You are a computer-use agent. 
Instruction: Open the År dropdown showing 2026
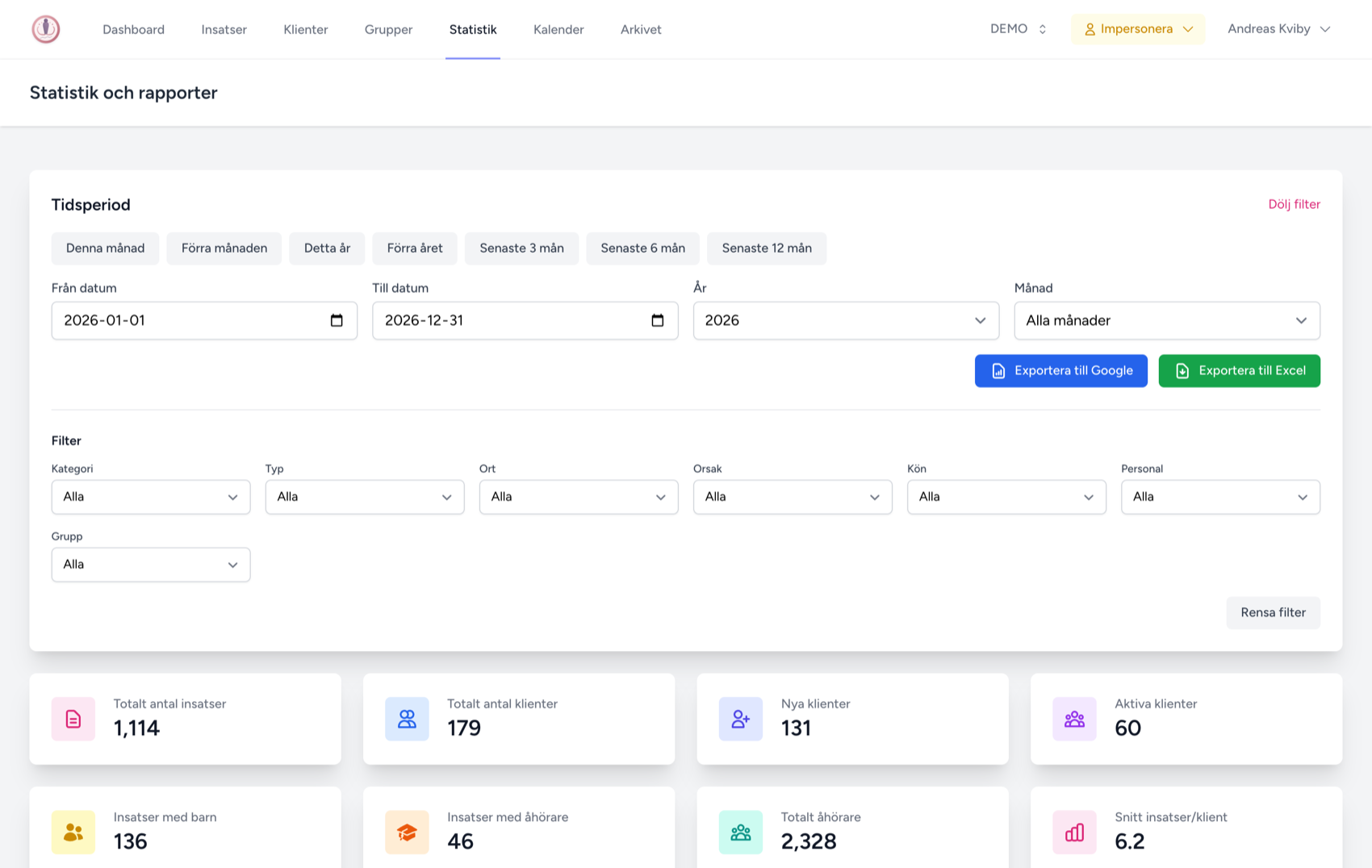[x=846, y=320]
